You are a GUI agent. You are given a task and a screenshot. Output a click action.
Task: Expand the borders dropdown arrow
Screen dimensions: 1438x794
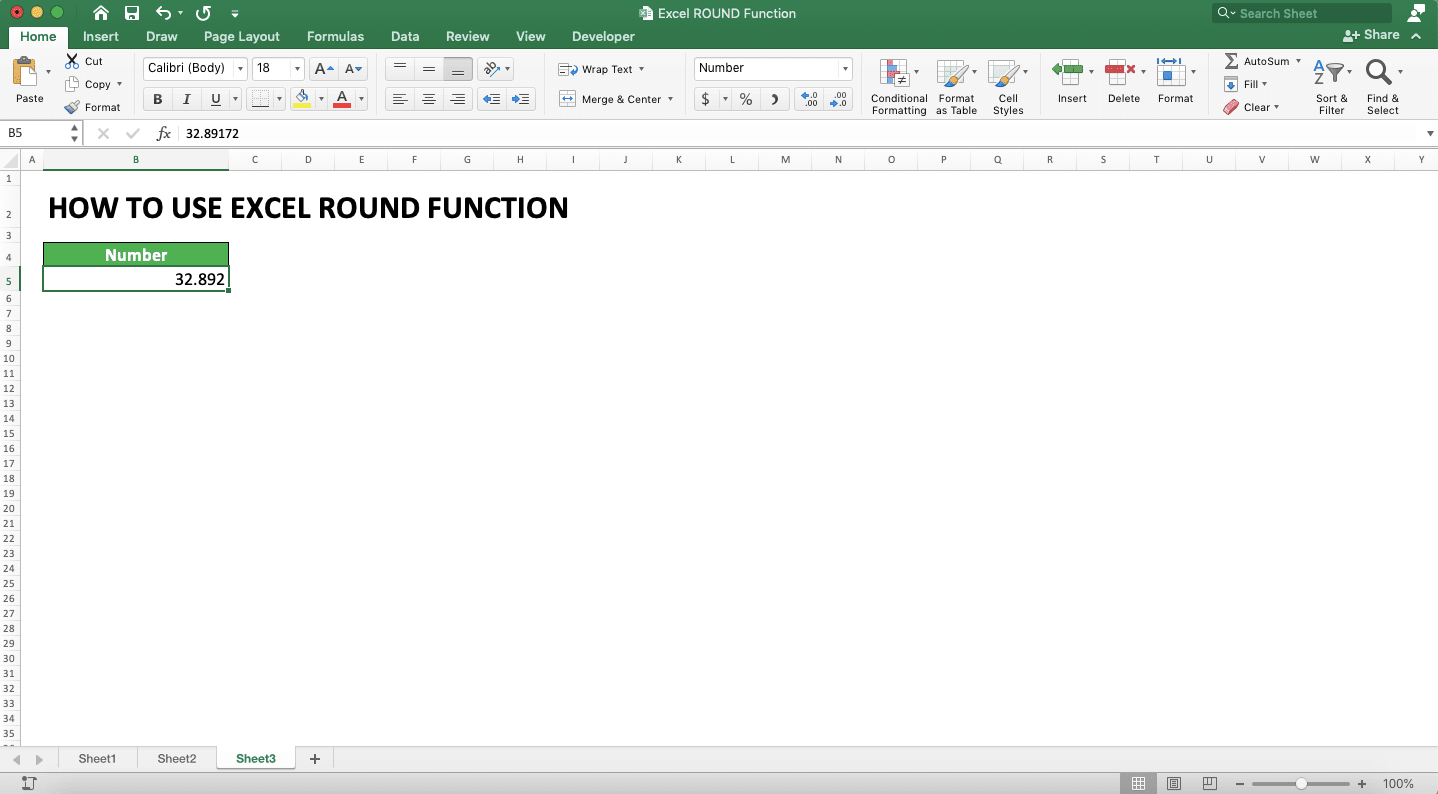[x=279, y=99]
